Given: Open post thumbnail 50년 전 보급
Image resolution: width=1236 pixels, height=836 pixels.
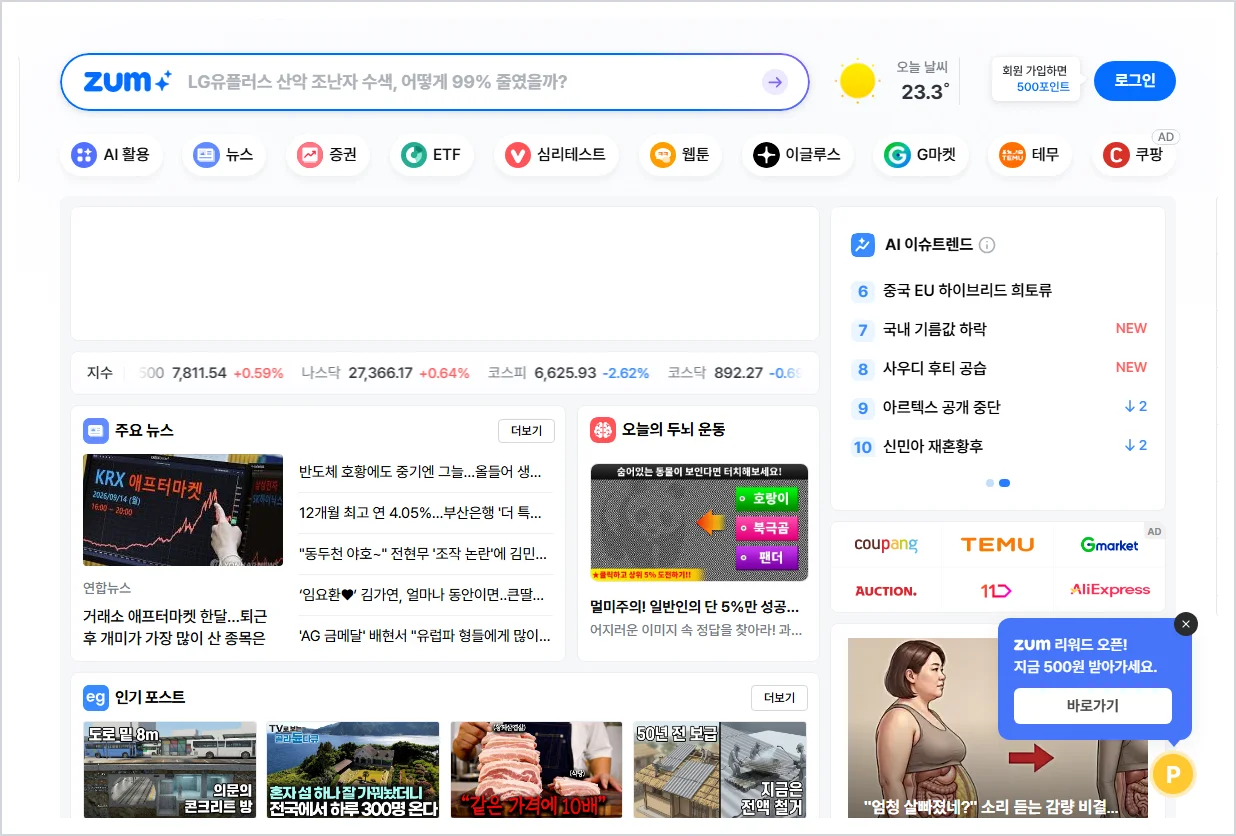Looking at the screenshot, I should (x=720, y=770).
